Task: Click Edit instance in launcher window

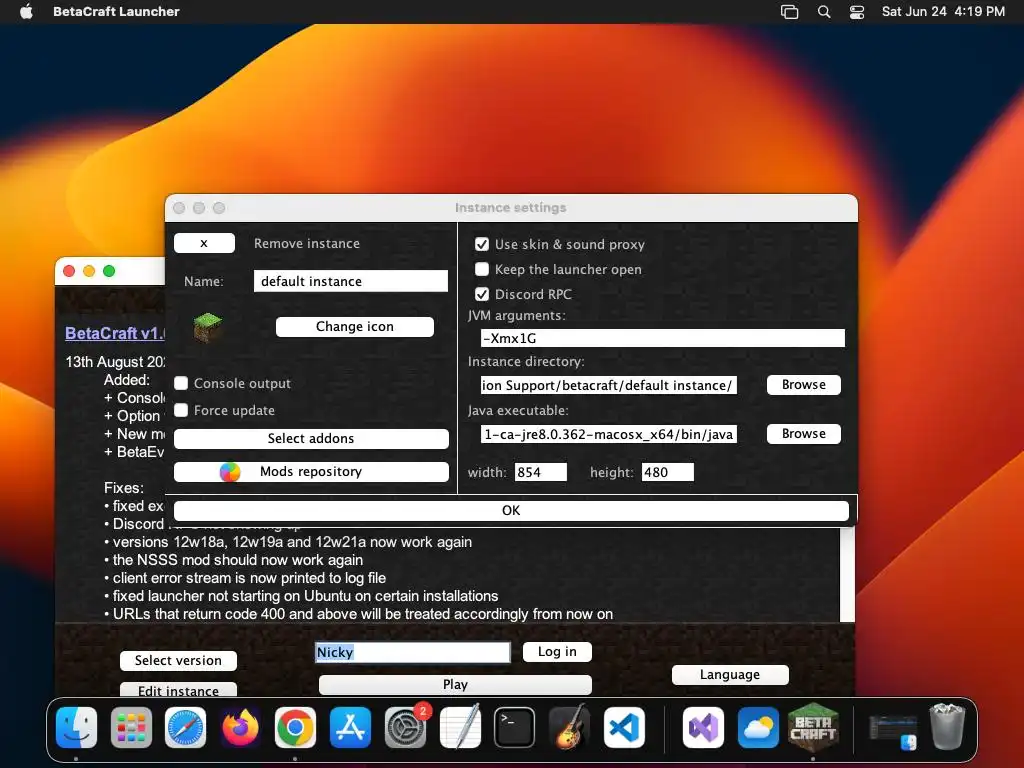Action: [178, 690]
